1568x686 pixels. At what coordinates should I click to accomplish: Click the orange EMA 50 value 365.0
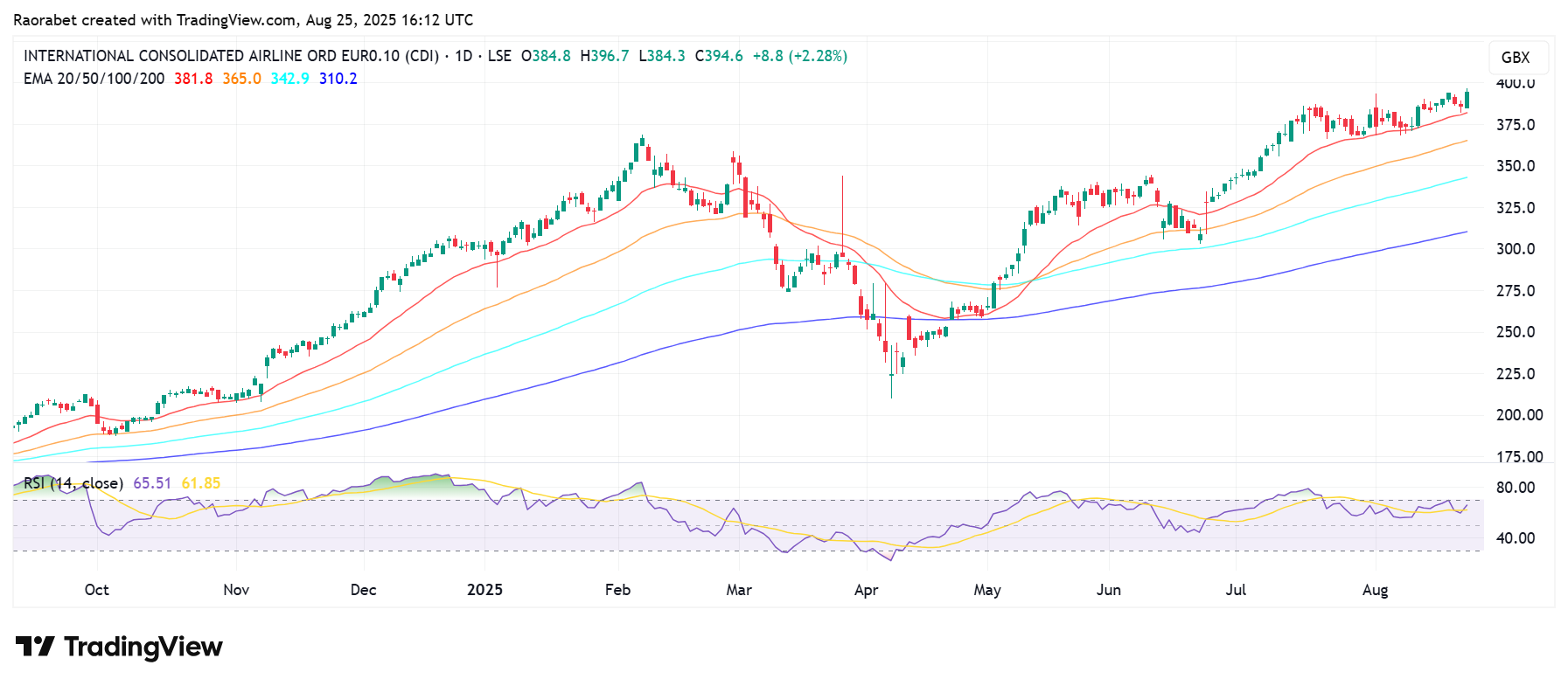click(241, 79)
